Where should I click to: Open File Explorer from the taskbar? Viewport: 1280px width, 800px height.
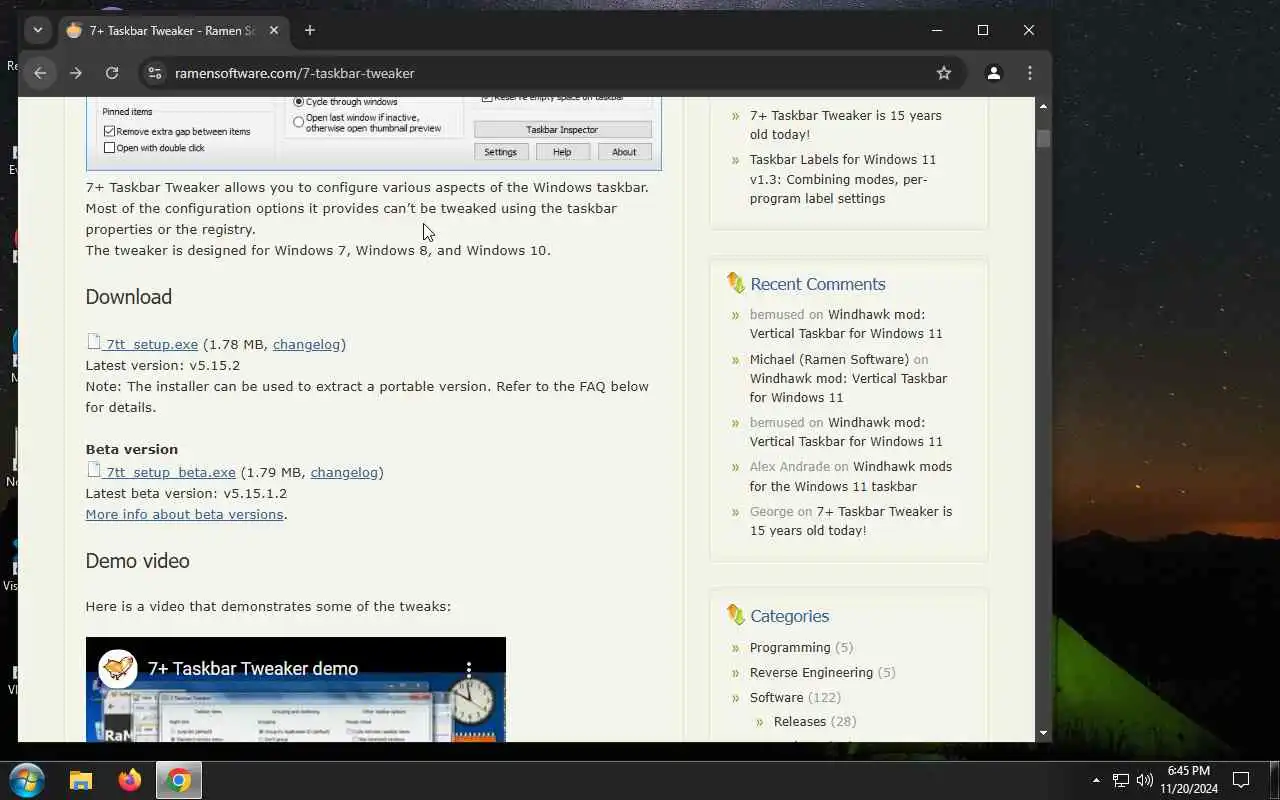tap(81, 781)
